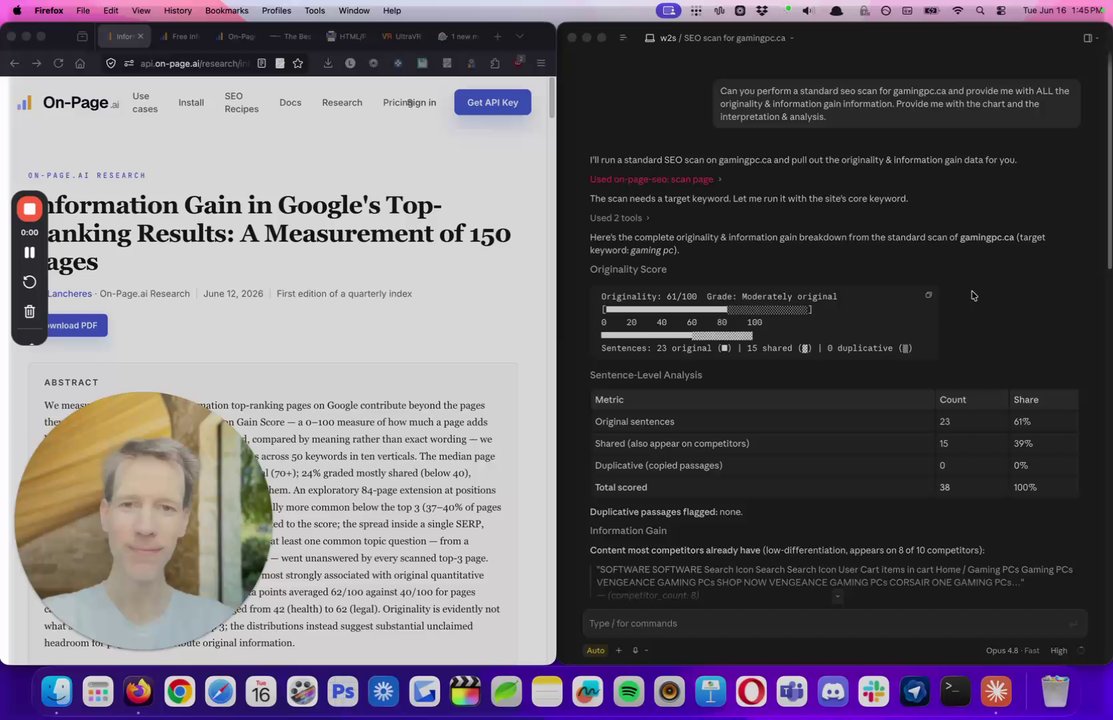The image size is (1113, 720).
Task: Open the Firefox extensions puzzle icon
Action: pyautogui.click(x=495, y=63)
